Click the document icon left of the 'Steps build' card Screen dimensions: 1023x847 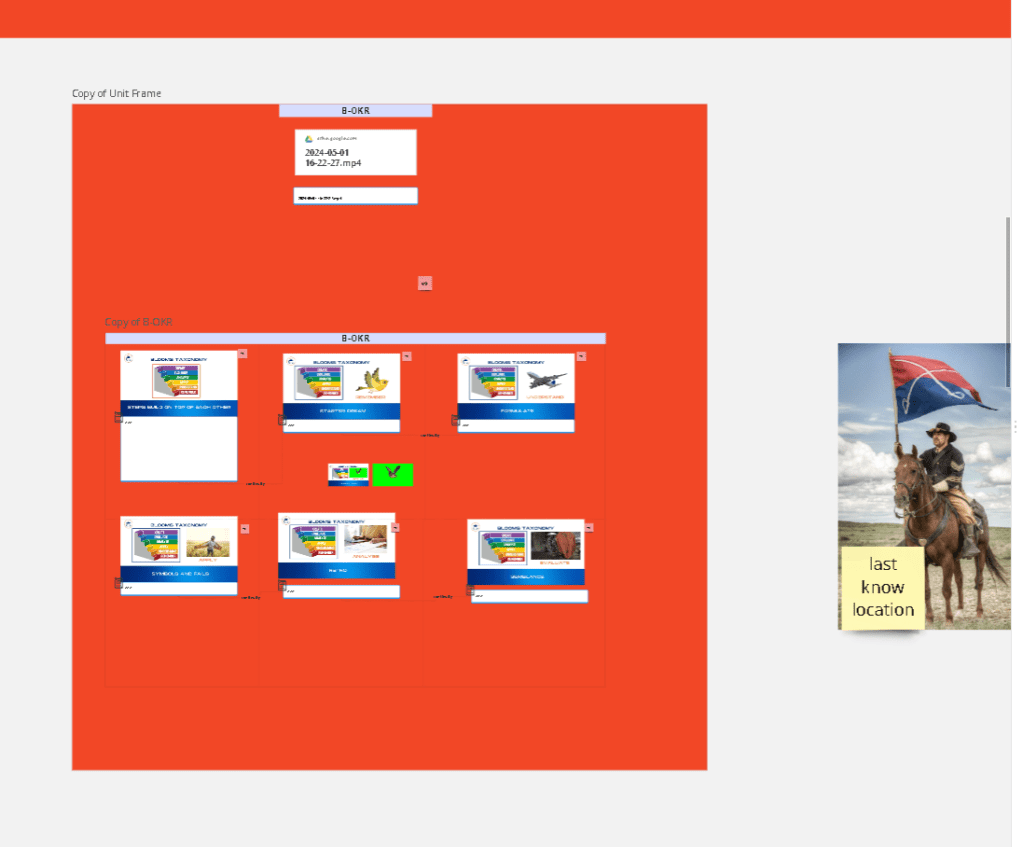[118, 417]
